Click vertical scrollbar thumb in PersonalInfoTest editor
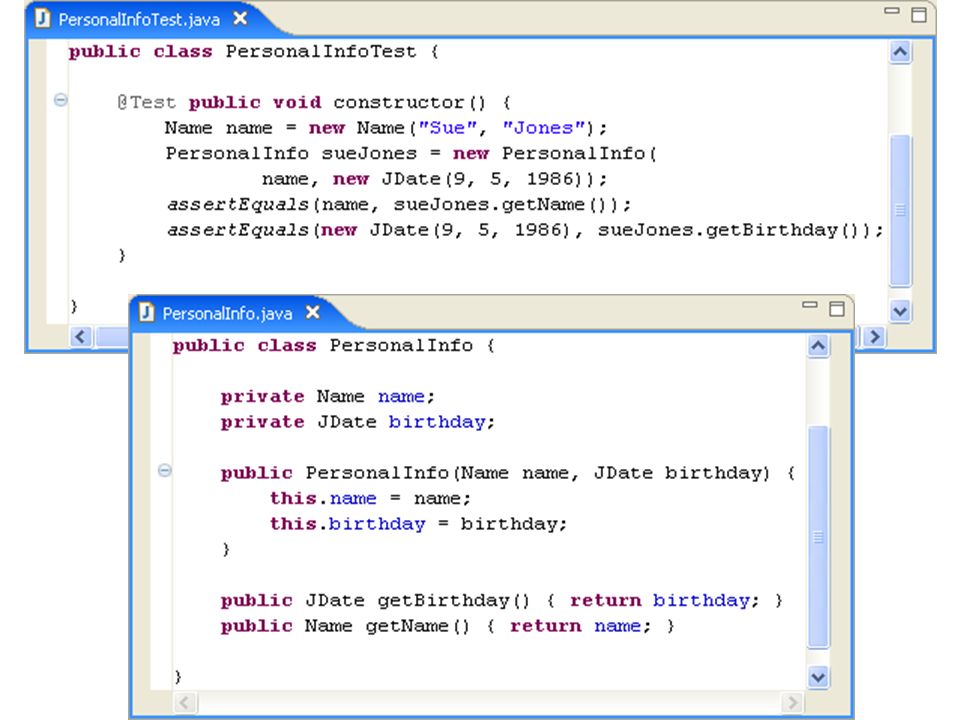The height and width of the screenshot is (720, 960). coord(901,210)
